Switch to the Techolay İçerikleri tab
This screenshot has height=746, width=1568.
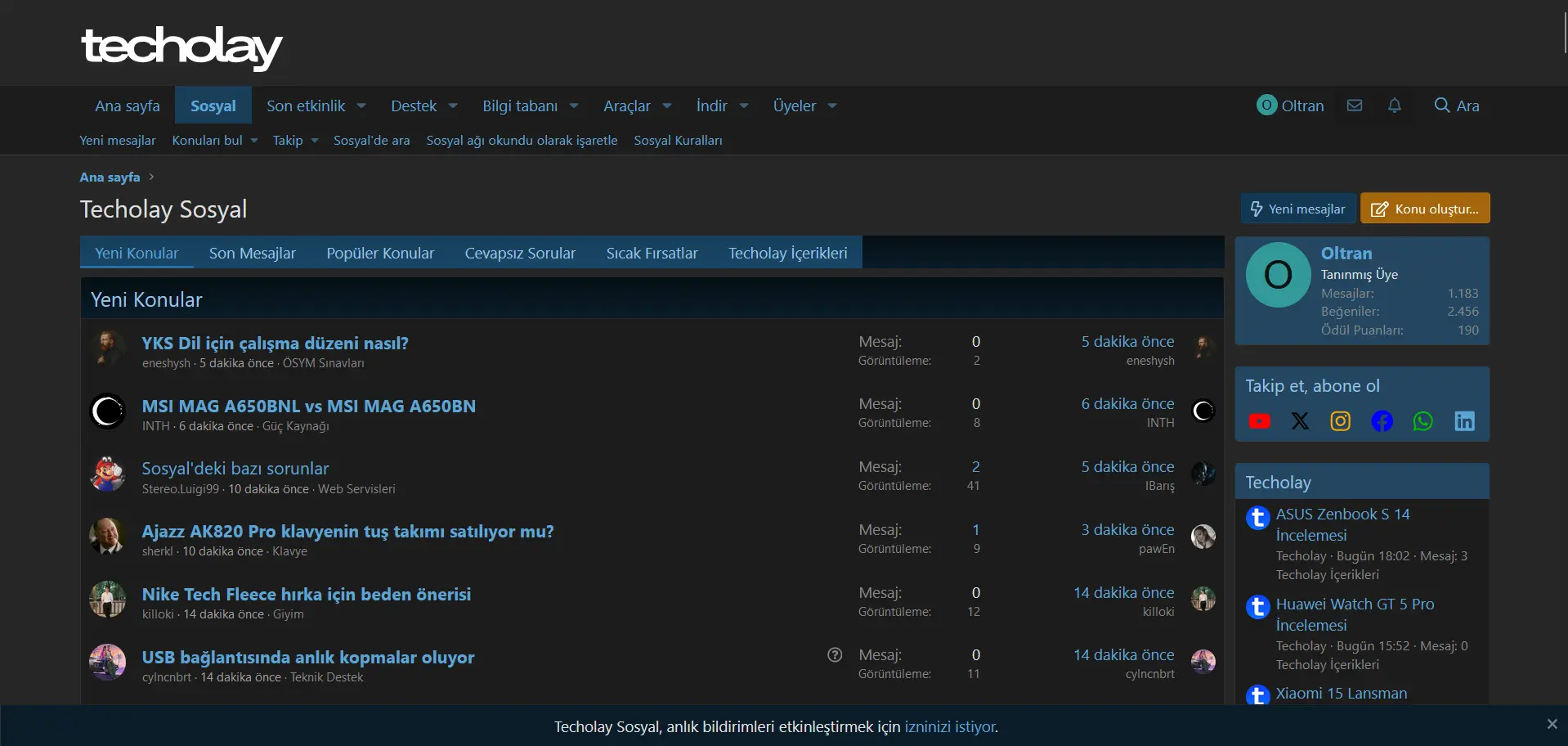pyautogui.click(x=788, y=253)
